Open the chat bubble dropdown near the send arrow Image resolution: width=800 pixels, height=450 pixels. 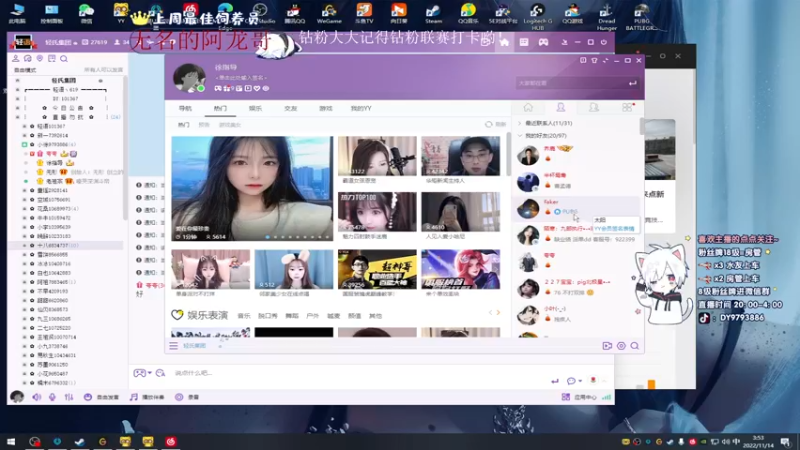click(581, 381)
